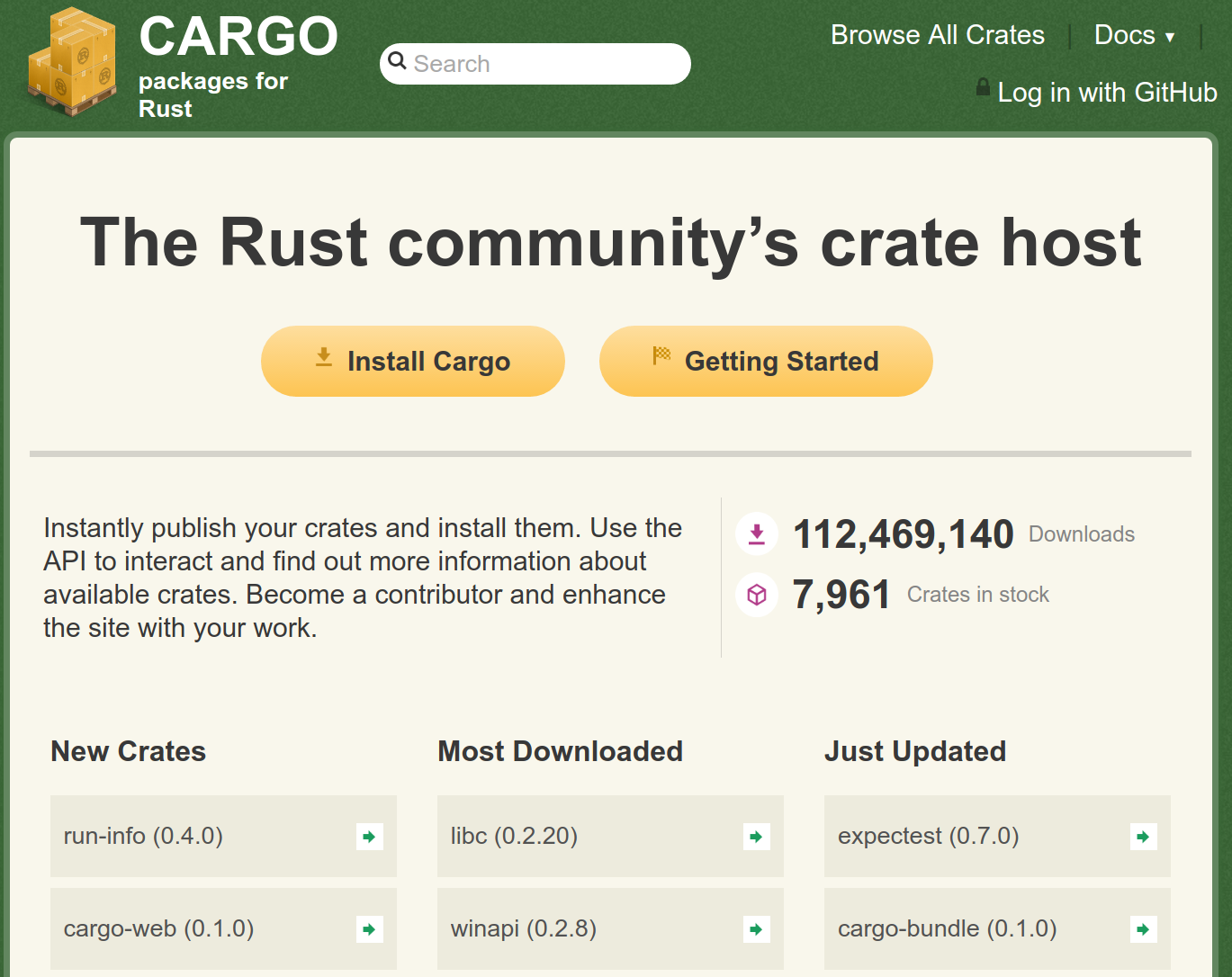This screenshot has width=1232, height=977.
Task: Click the 7,961 crates count
Action: (x=841, y=595)
